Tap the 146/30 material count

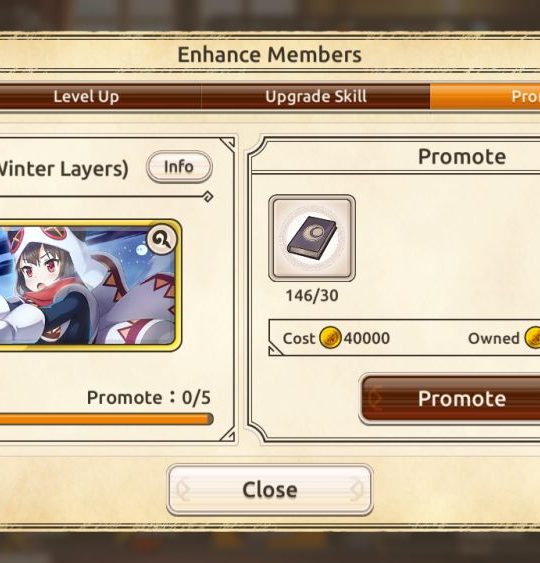click(x=312, y=296)
